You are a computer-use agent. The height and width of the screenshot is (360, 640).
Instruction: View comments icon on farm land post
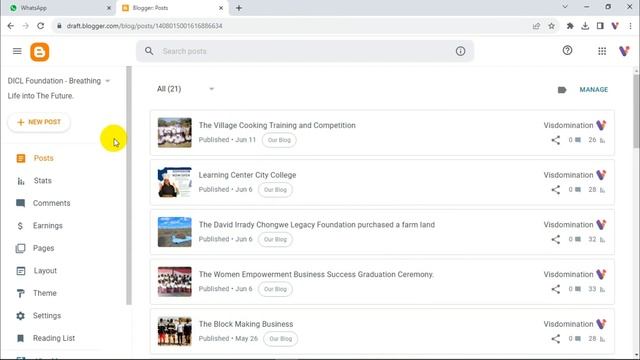[578, 240]
